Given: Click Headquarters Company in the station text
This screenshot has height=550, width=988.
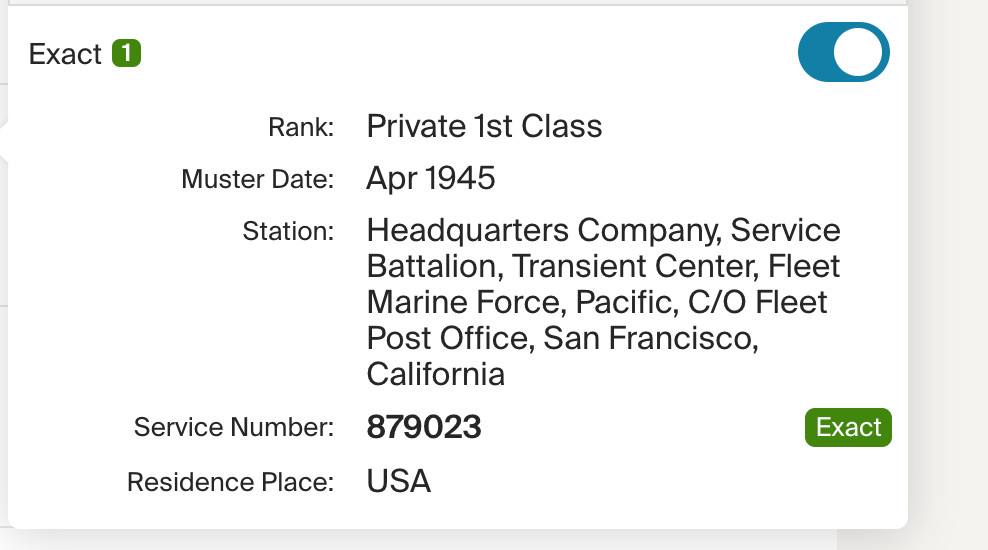Looking at the screenshot, I should tap(543, 231).
